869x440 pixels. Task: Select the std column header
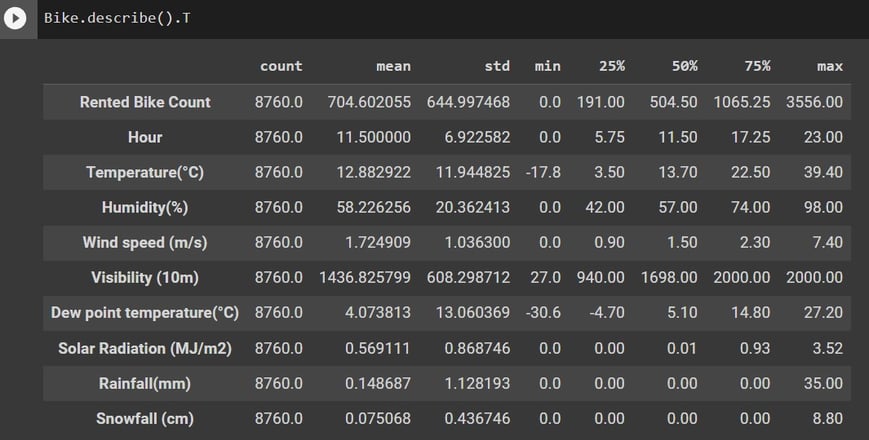tap(497, 66)
